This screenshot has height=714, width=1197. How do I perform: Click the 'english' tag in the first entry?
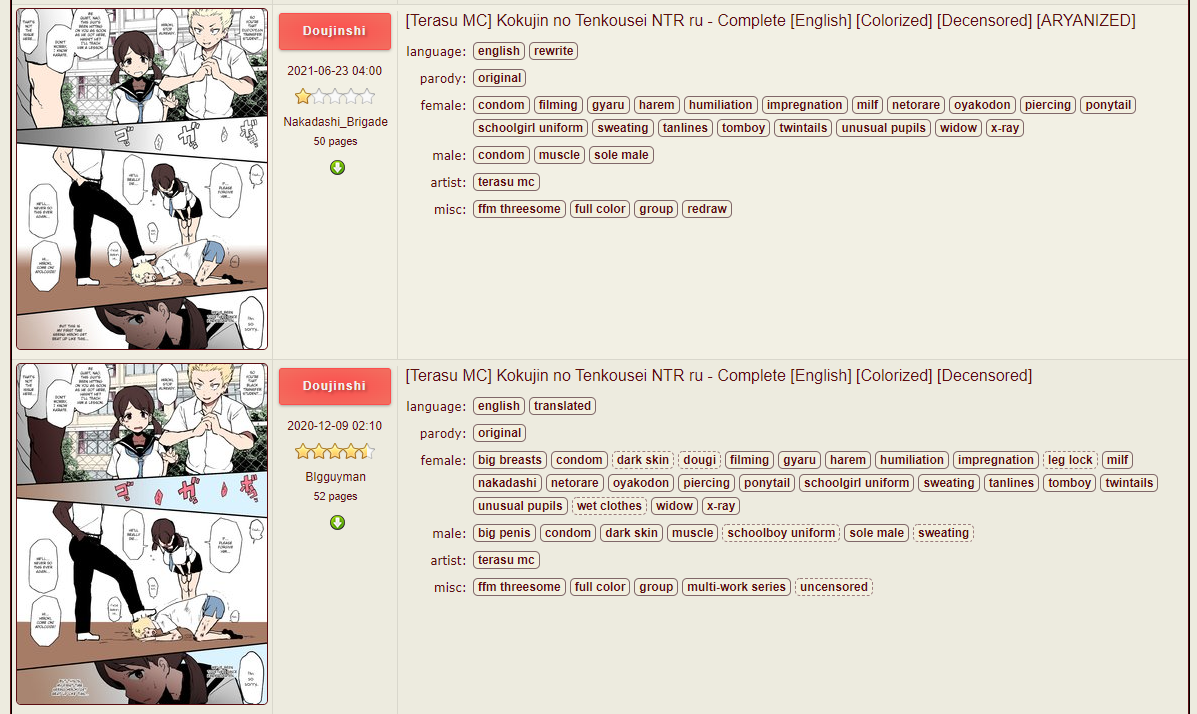(x=498, y=51)
